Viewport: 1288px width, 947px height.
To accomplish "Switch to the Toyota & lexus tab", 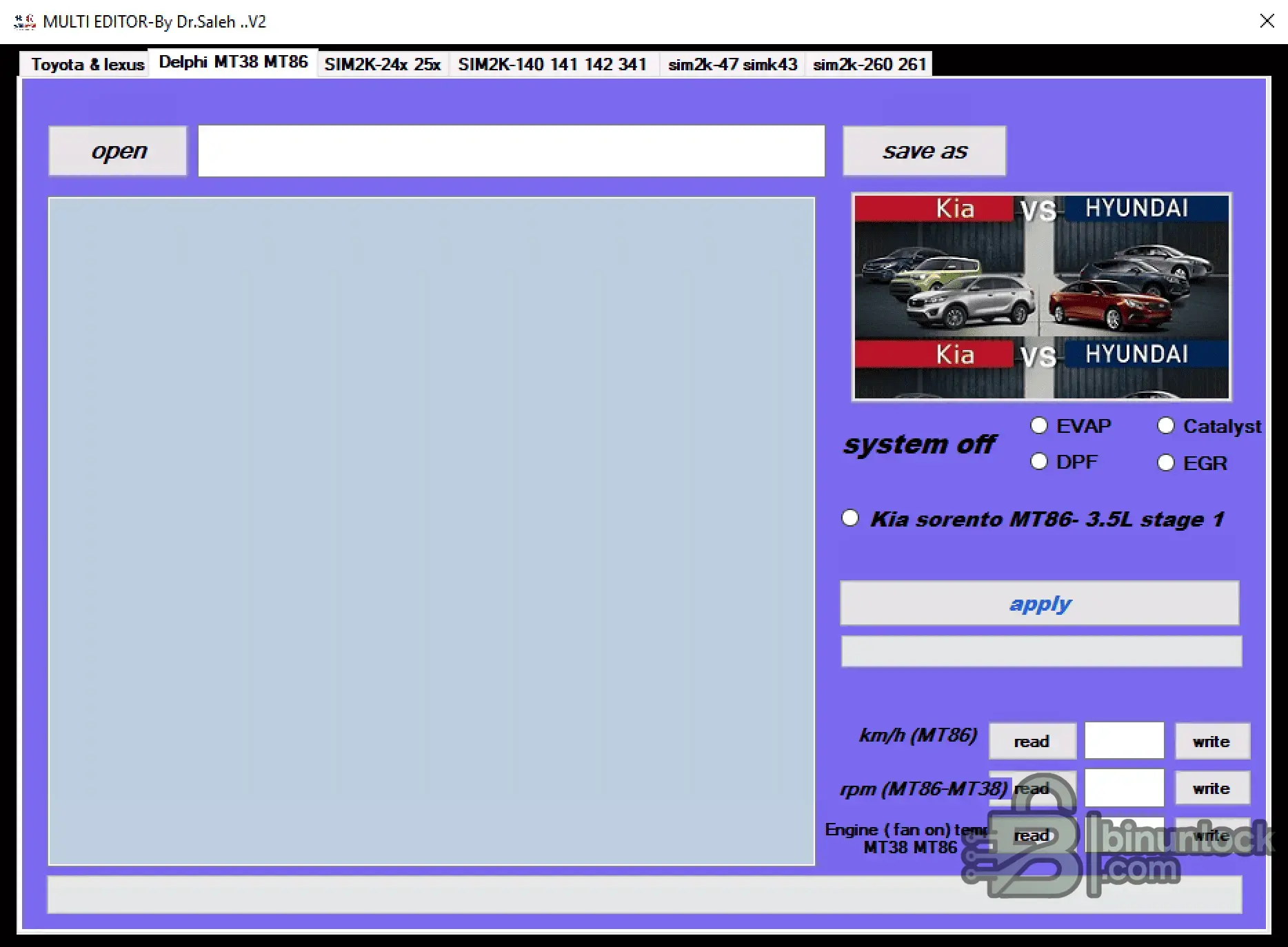I will (x=87, y=64).
